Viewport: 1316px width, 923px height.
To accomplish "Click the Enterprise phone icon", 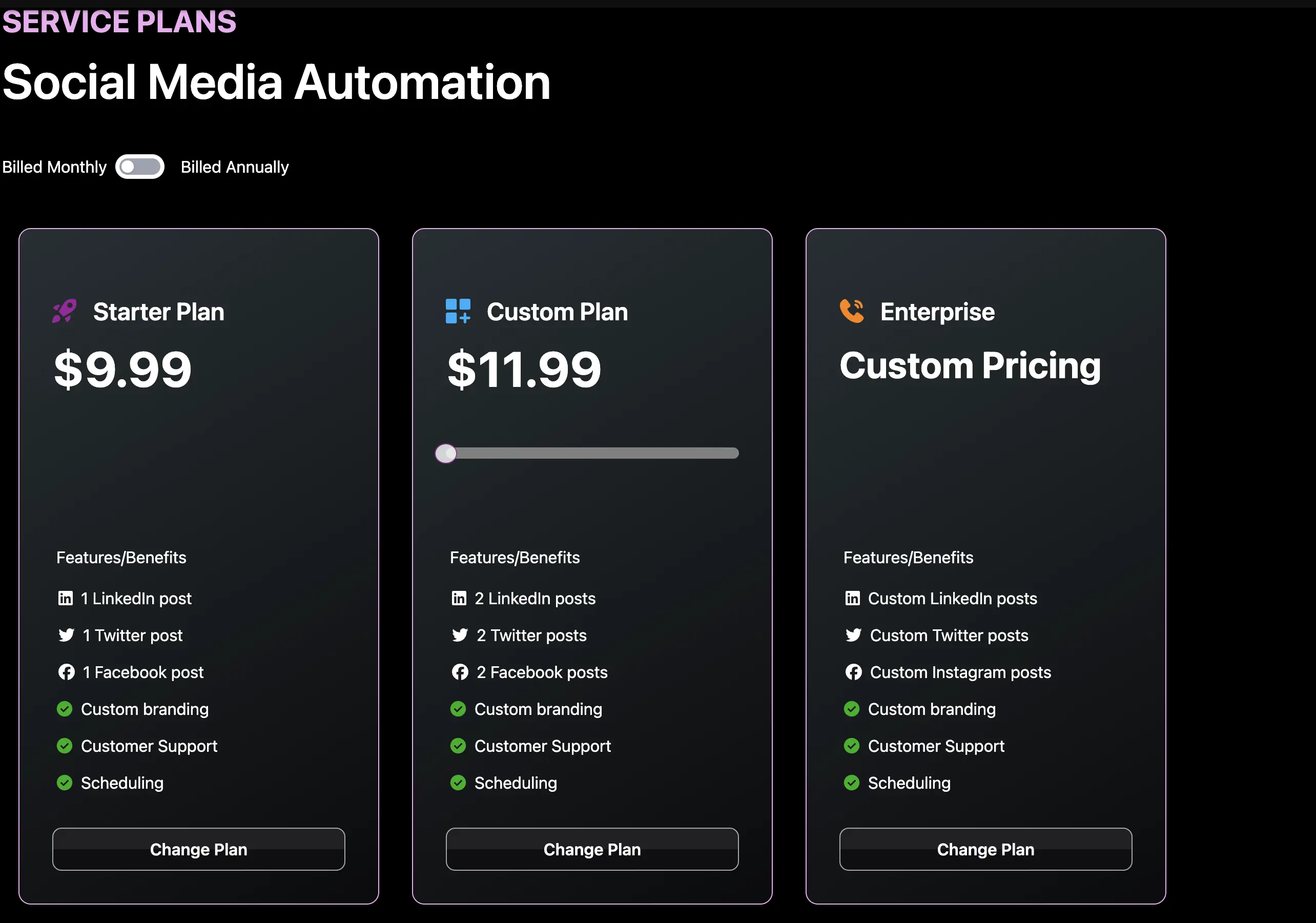I will pyautogui.click(x=852, y=311).
